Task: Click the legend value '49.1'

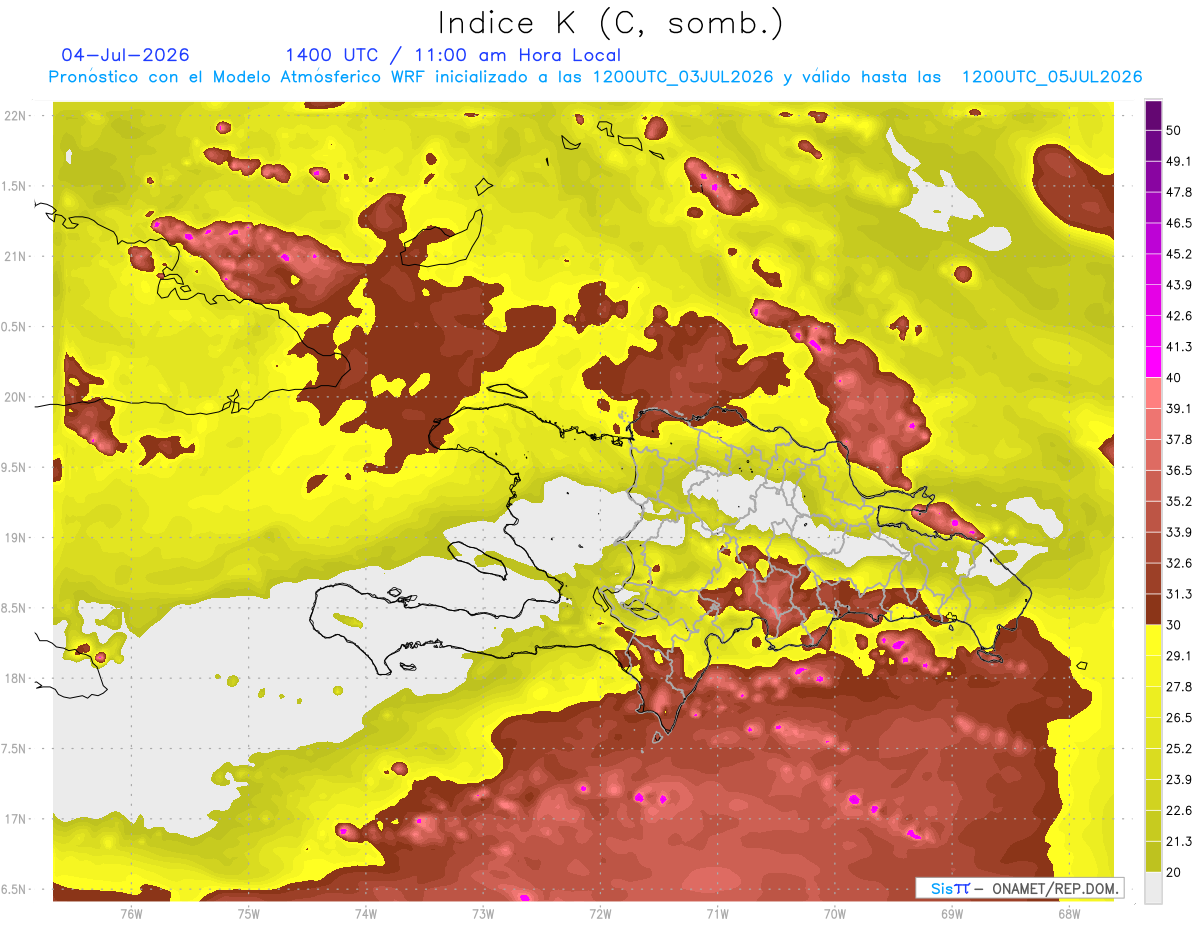Action: 1178,161
